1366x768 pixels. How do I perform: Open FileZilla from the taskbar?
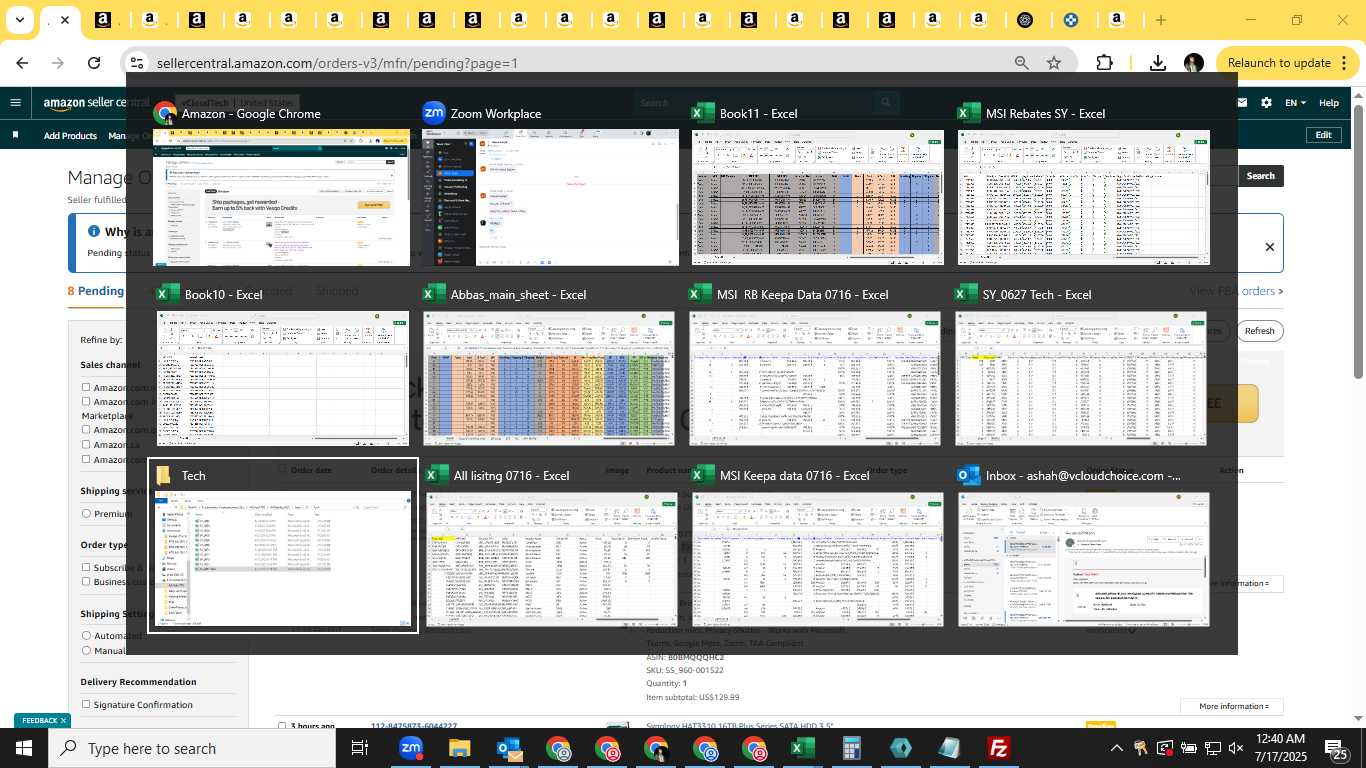click(998, 748)
